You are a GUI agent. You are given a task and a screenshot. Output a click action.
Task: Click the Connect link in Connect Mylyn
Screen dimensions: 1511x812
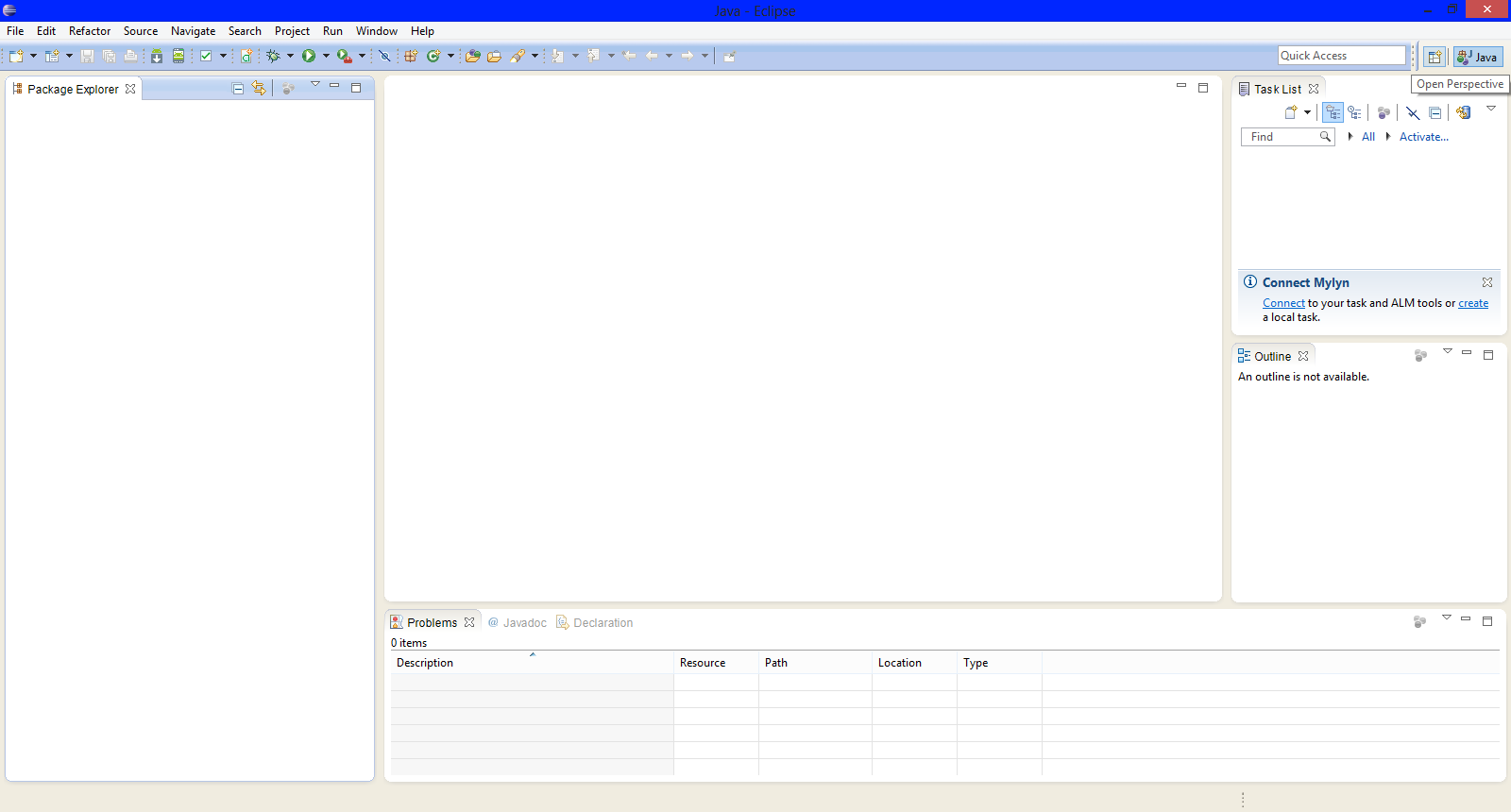1283,303
